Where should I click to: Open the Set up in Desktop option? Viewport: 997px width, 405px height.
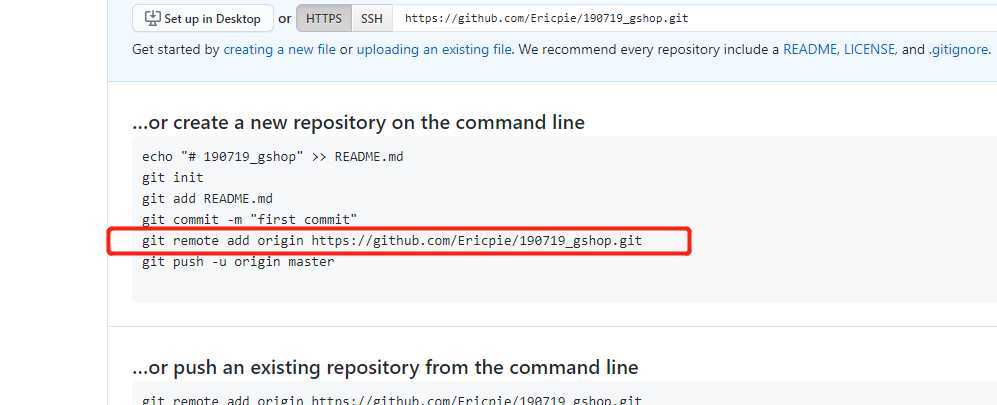tap(203, 18)
